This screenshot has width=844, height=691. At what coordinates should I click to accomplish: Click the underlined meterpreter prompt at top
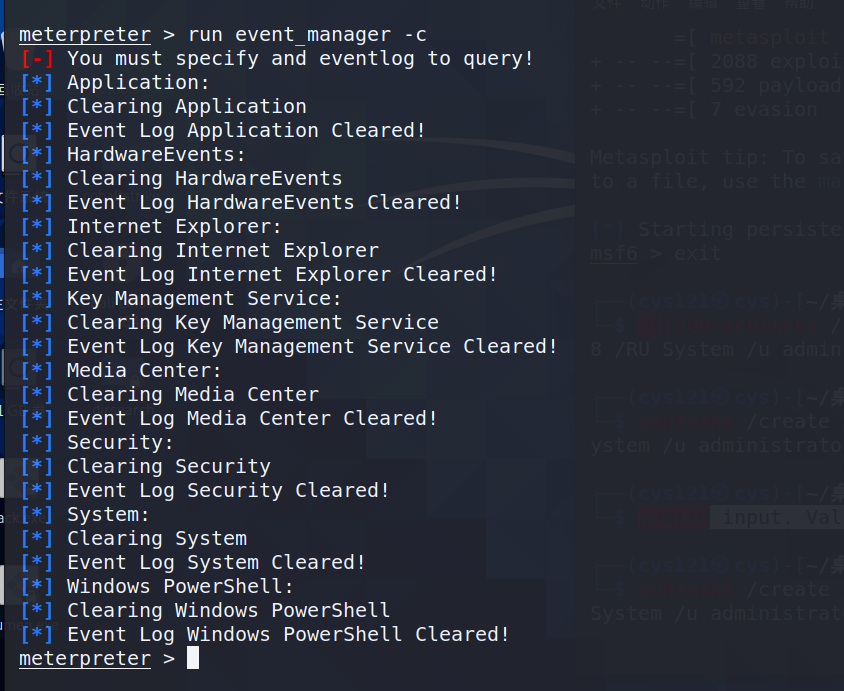pyautogui.click(x=85, y=35)
